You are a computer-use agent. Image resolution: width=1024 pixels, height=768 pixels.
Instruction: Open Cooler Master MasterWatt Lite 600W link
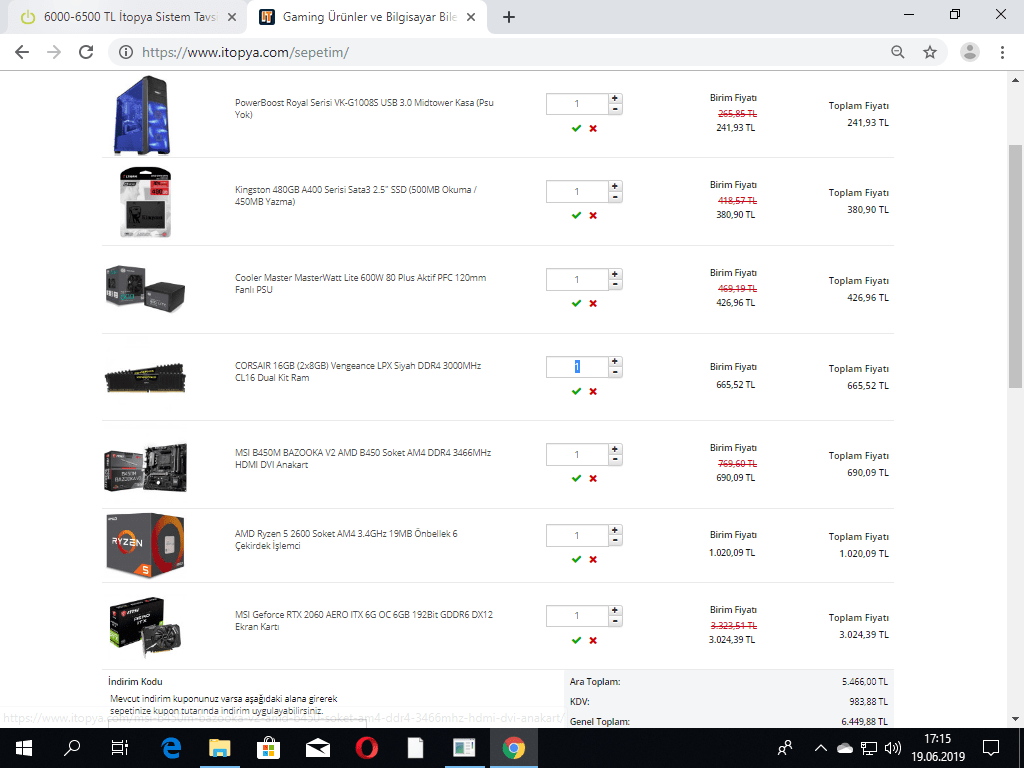[360, 283]
